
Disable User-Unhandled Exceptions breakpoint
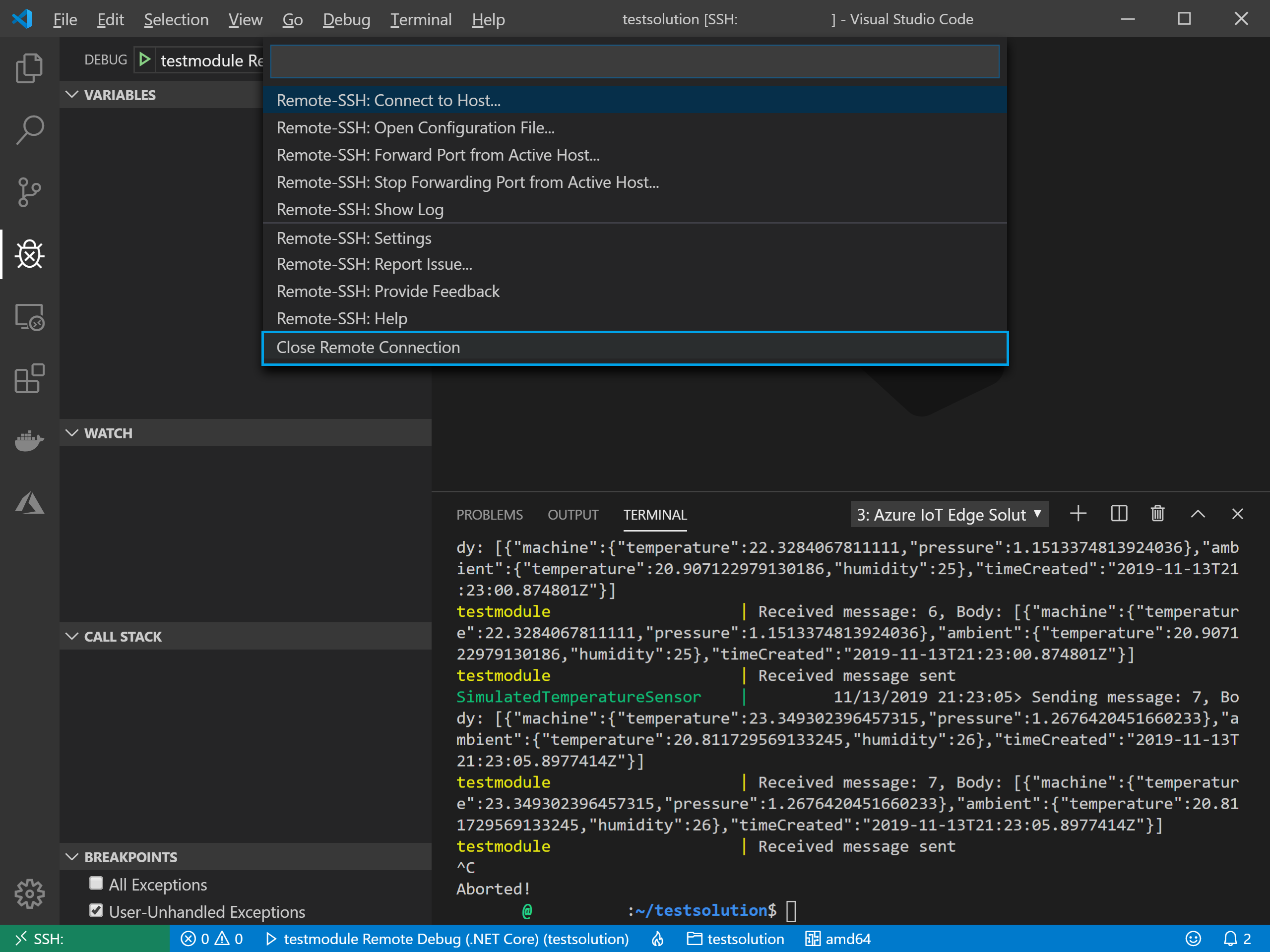(96, 911)
